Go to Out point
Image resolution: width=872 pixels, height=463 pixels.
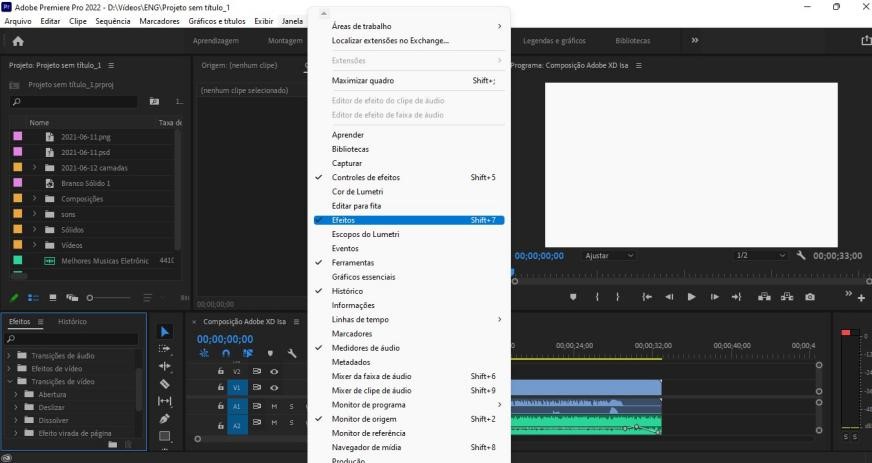coord(736,297)
